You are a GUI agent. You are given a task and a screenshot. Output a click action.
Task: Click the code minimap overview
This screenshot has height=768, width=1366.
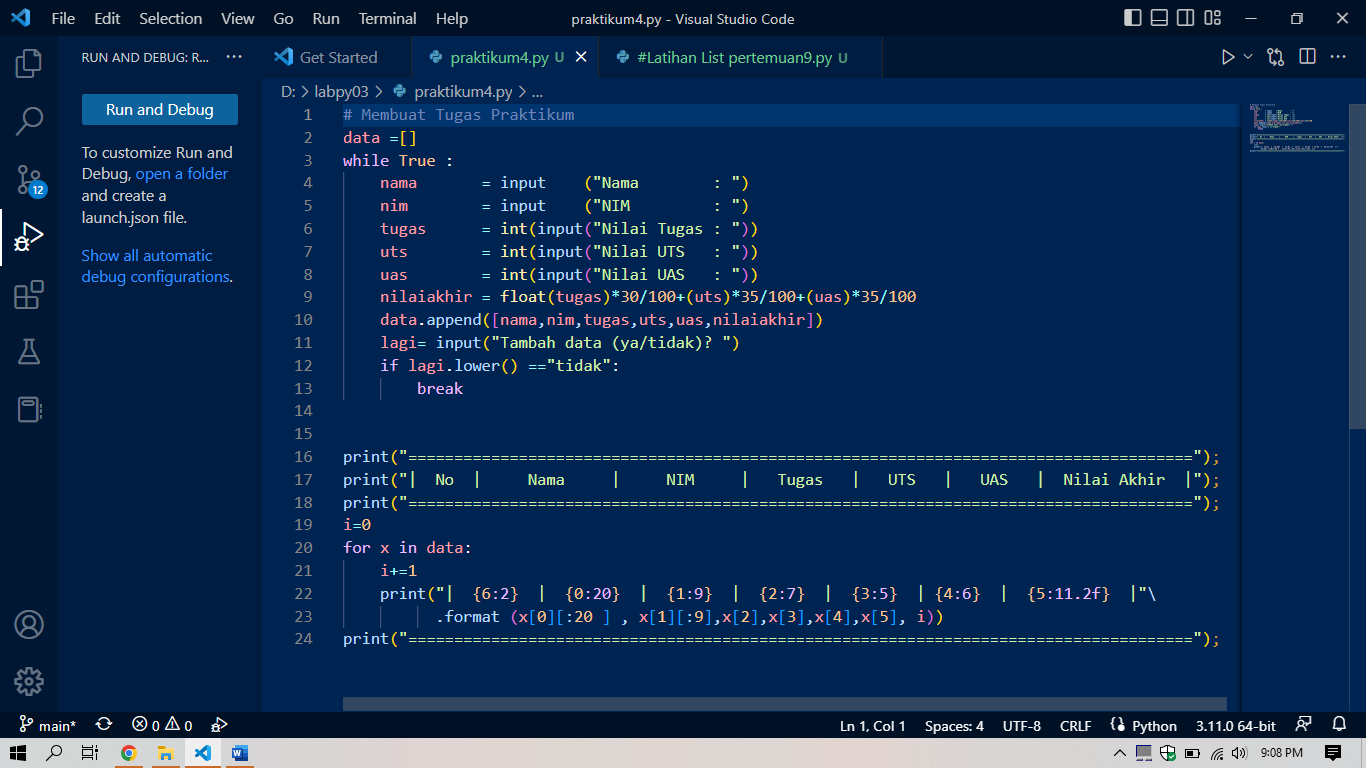(1296, 127)
